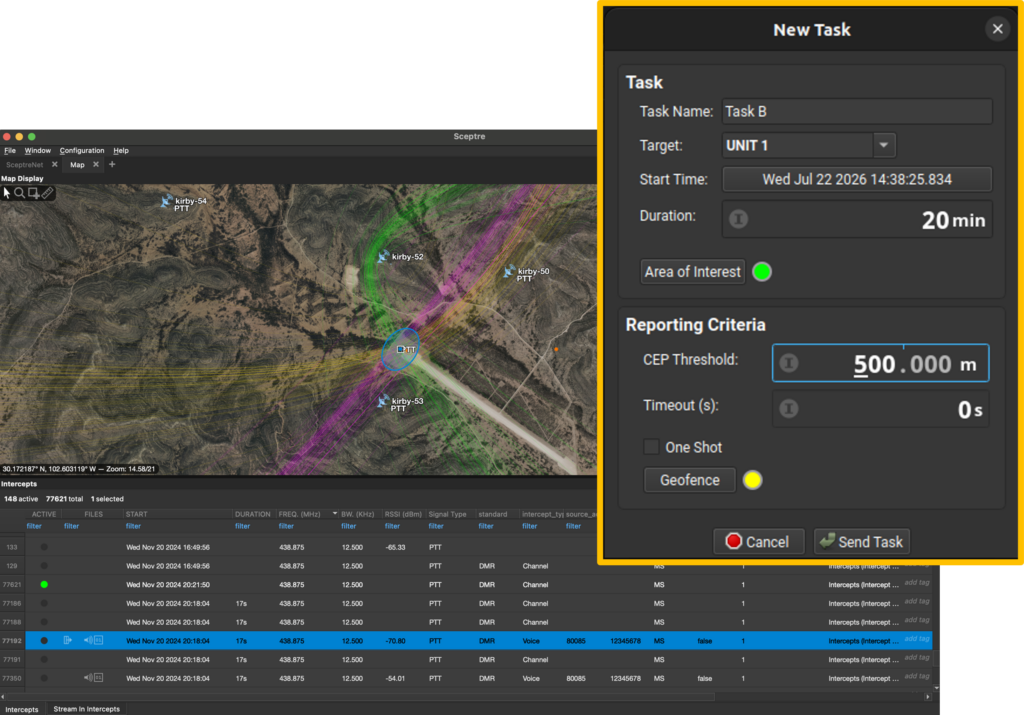
Task: Select the map pointer arrow tool
Action: click(x=7, y=193)
